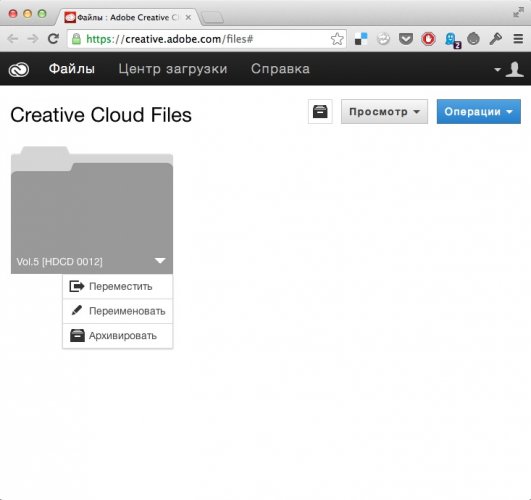The width and height of the screenshot is (531, 500).
Task: Toggle the folder's white arrow menu
Action: (x=160, y=261)
